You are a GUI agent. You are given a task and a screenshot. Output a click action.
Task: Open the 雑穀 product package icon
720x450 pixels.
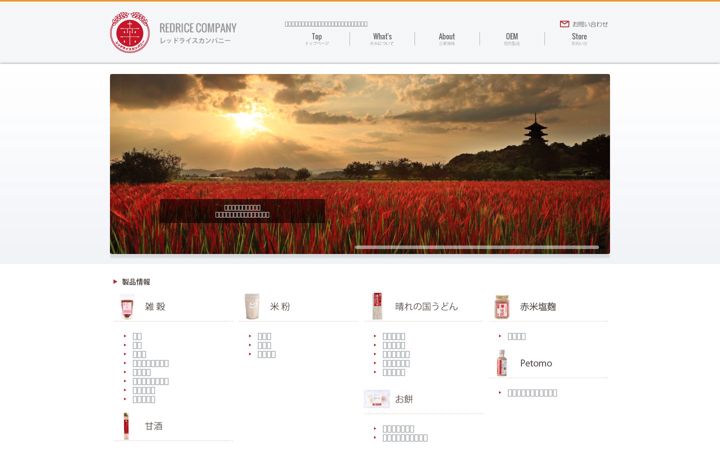(127, 308)
